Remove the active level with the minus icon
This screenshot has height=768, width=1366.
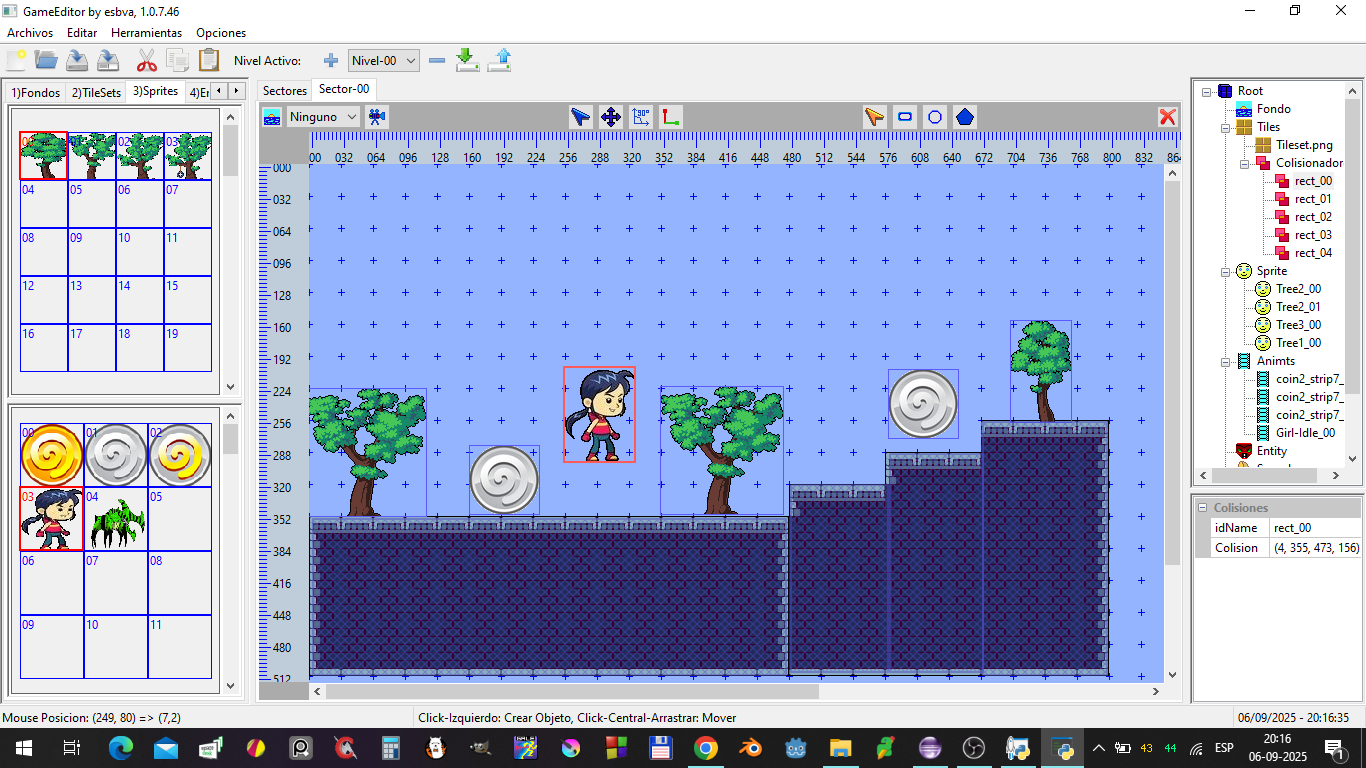click(436, 60)
